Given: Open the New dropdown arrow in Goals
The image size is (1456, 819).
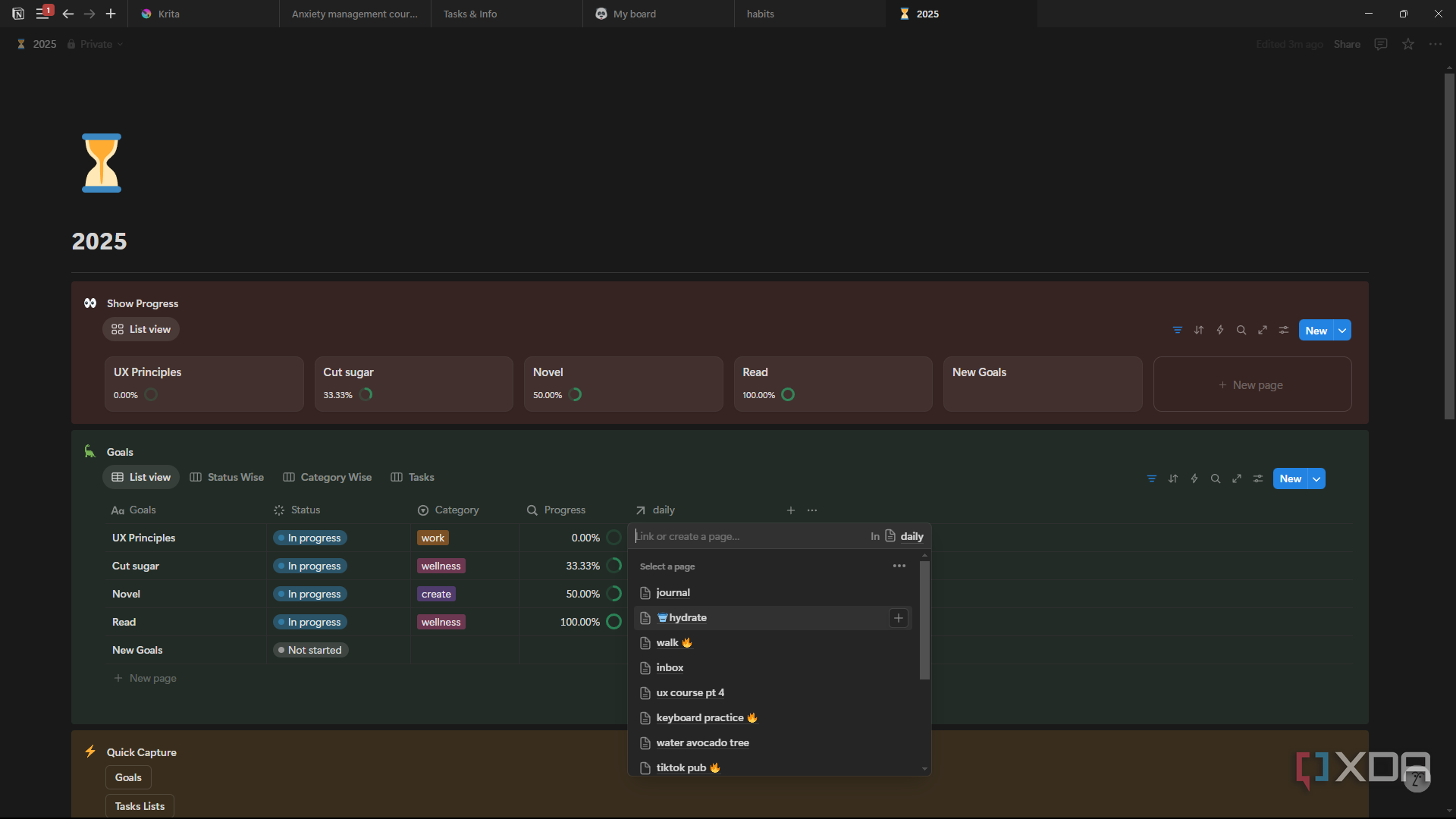Looking at the screenshot, I should coord(1316,479).
